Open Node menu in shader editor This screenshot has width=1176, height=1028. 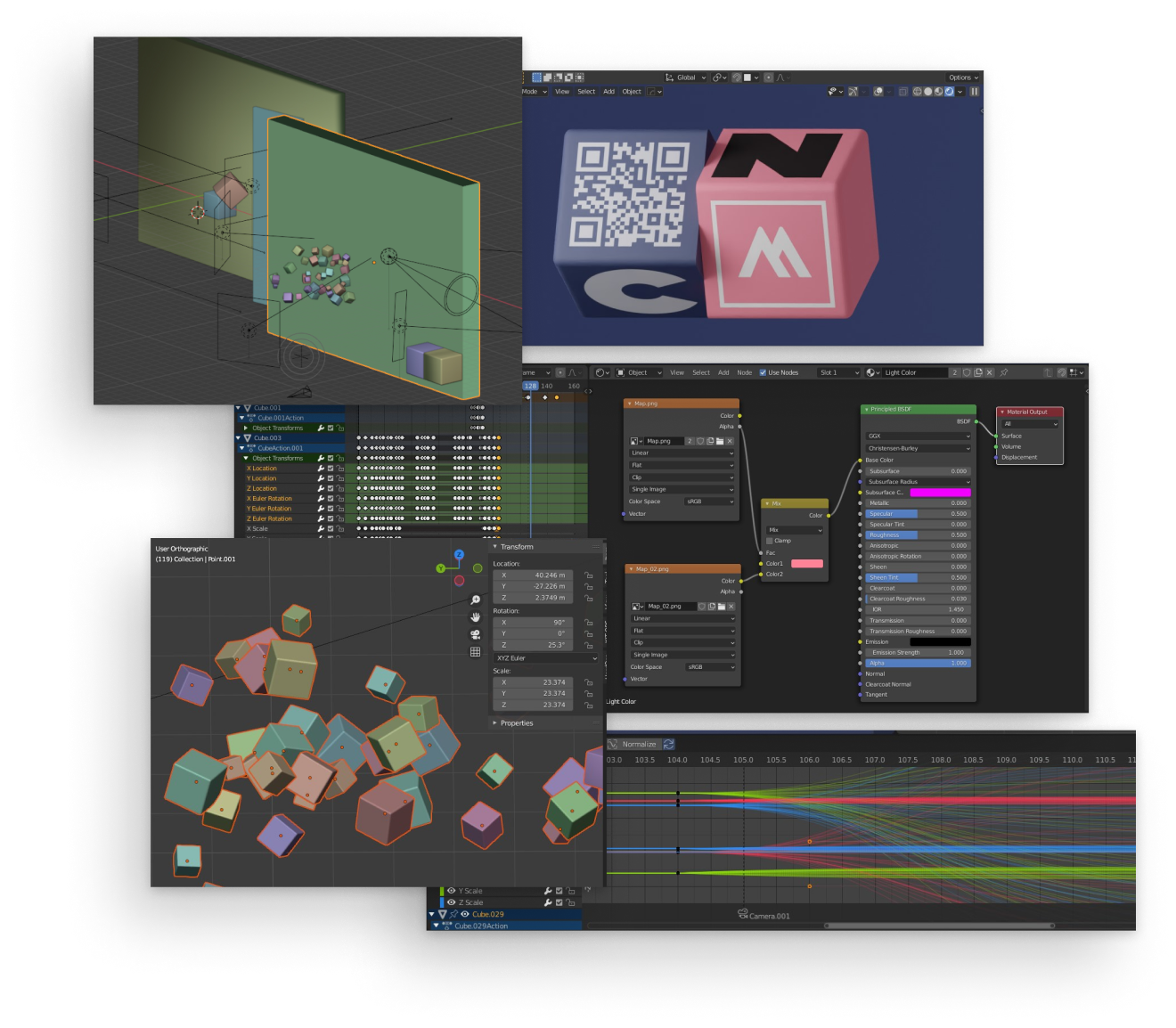744,372
